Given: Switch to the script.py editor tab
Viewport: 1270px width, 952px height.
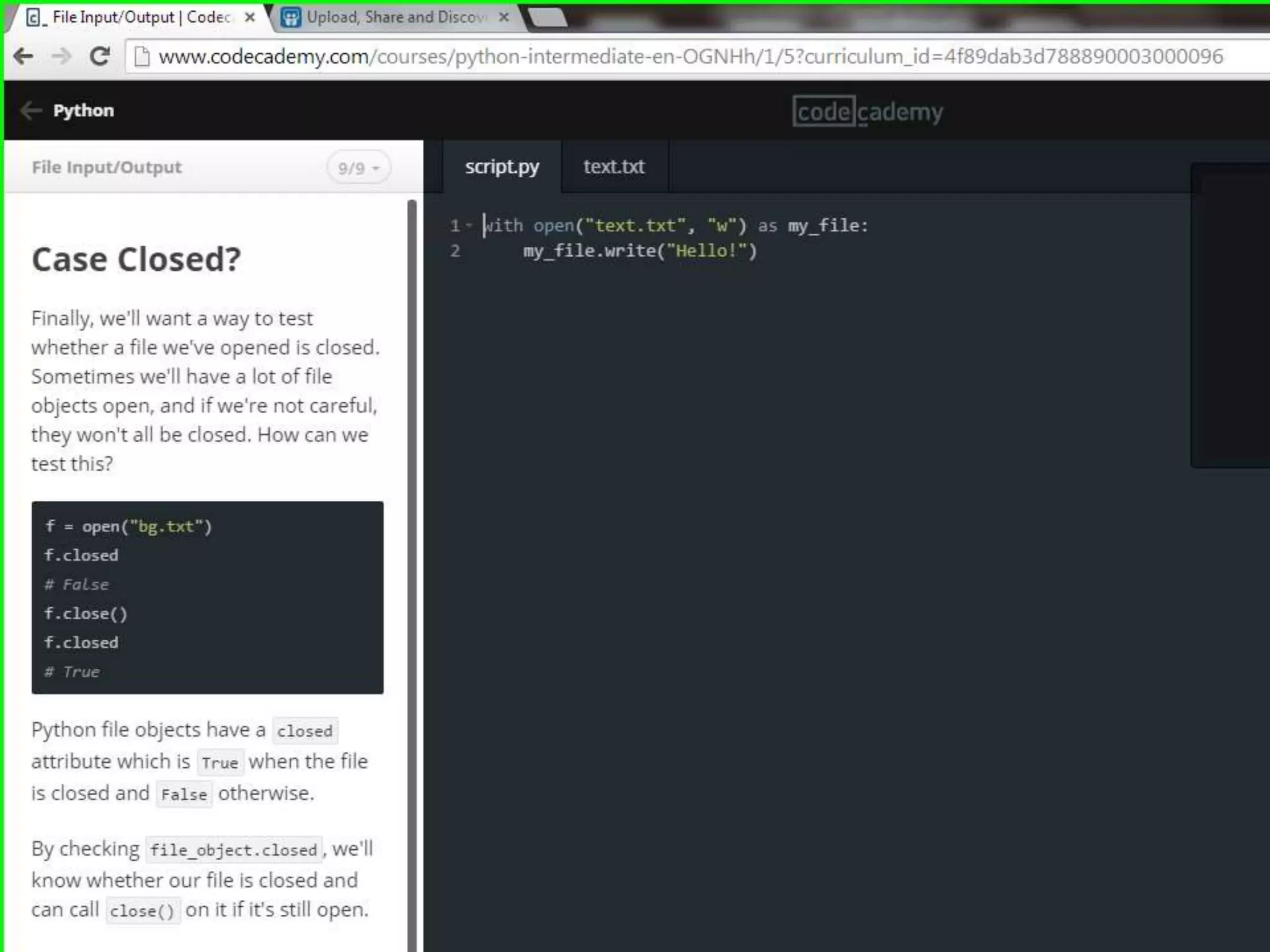Looking at the screenshot, I should (502, 167).
